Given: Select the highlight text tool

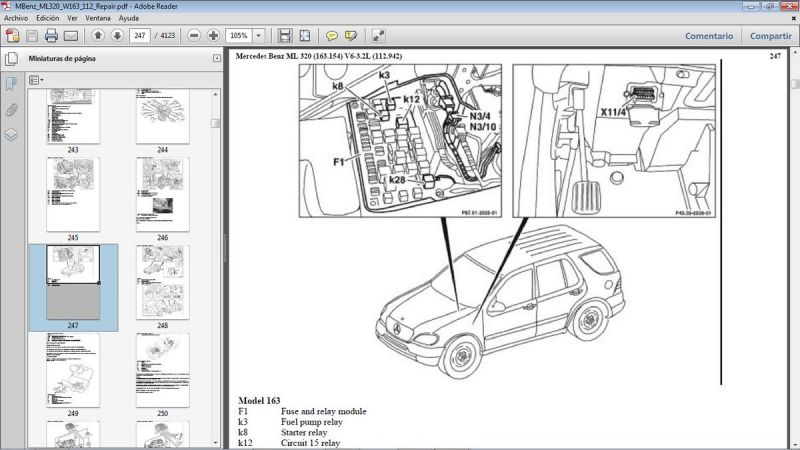Looking at the screenshot, I should tap(351, 35).
